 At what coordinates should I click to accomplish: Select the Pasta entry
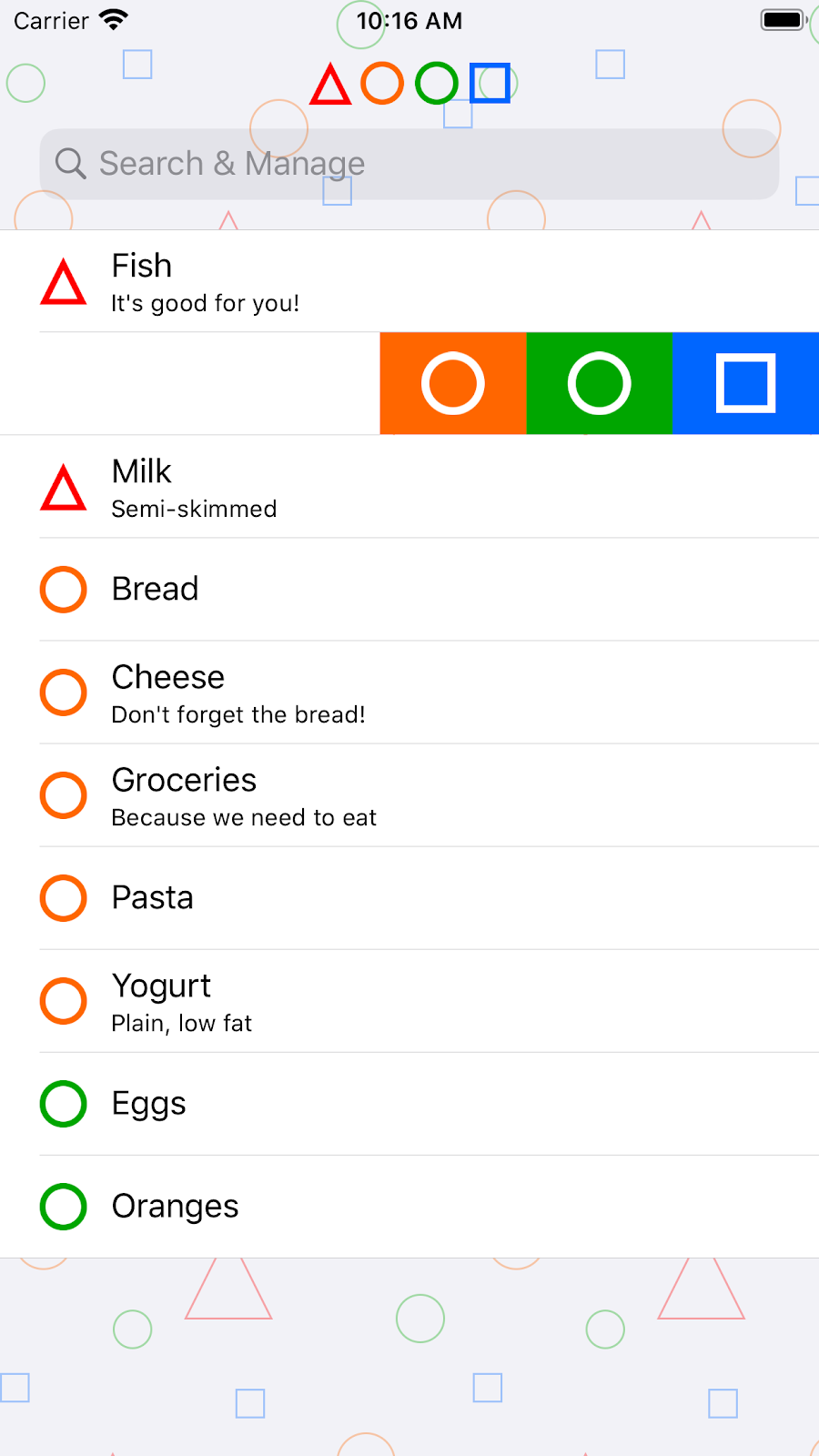[x=409, y=898]
